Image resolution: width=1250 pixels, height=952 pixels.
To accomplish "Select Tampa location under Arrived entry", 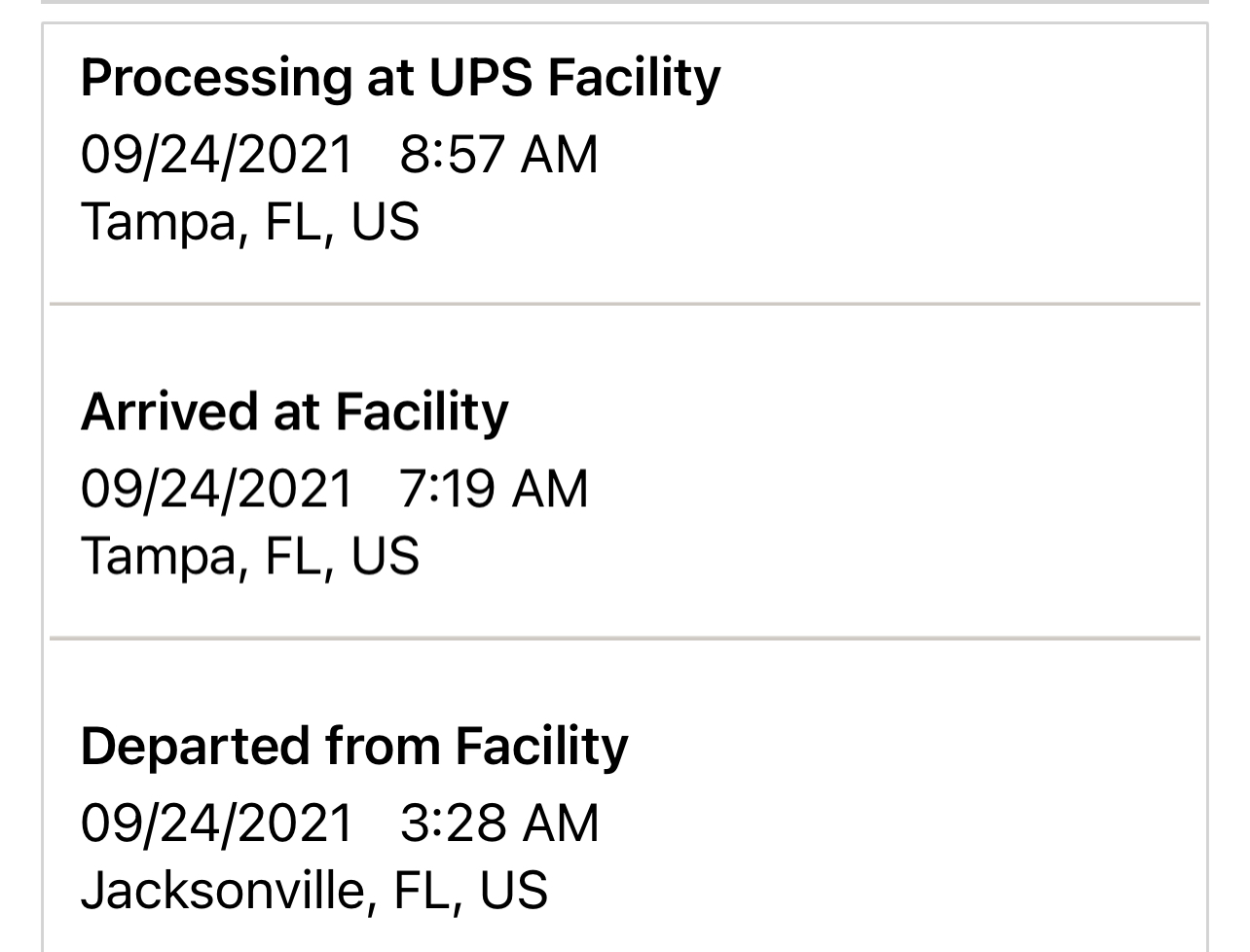I will pos(250,556).
